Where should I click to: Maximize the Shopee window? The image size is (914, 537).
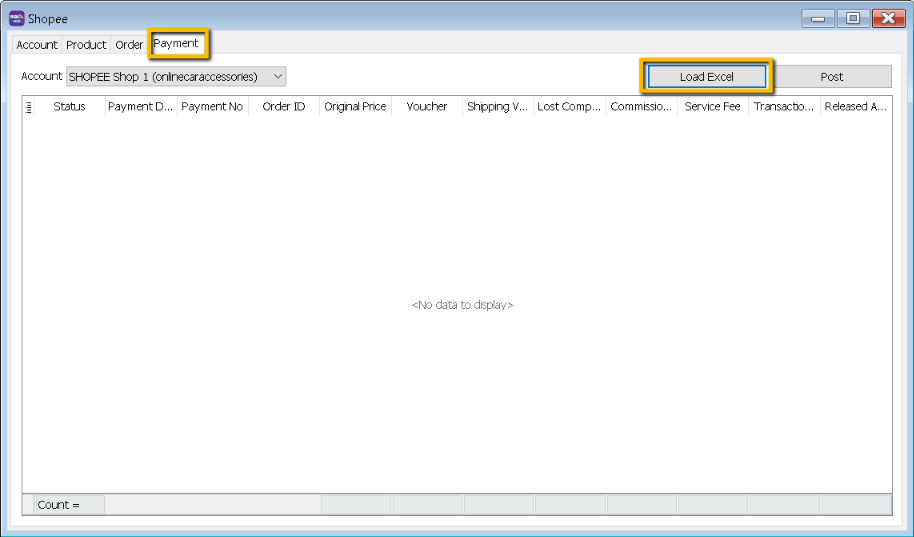(852, 18)
